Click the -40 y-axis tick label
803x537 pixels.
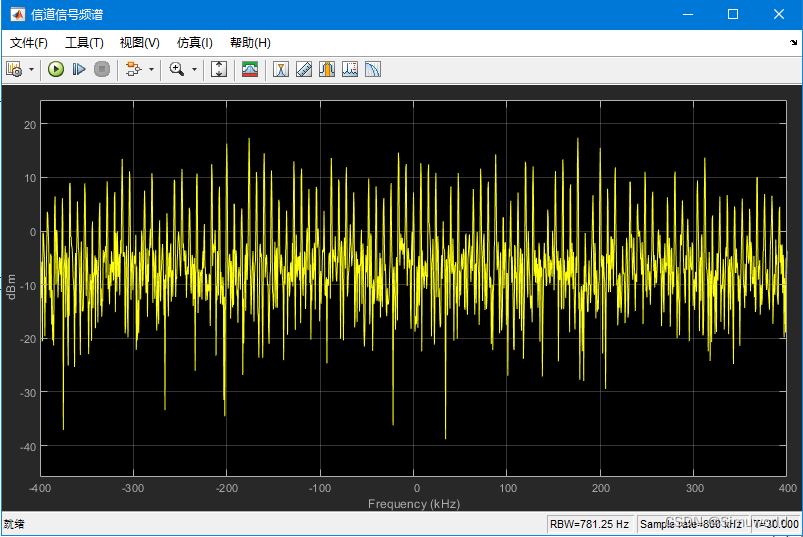[28, 446]
